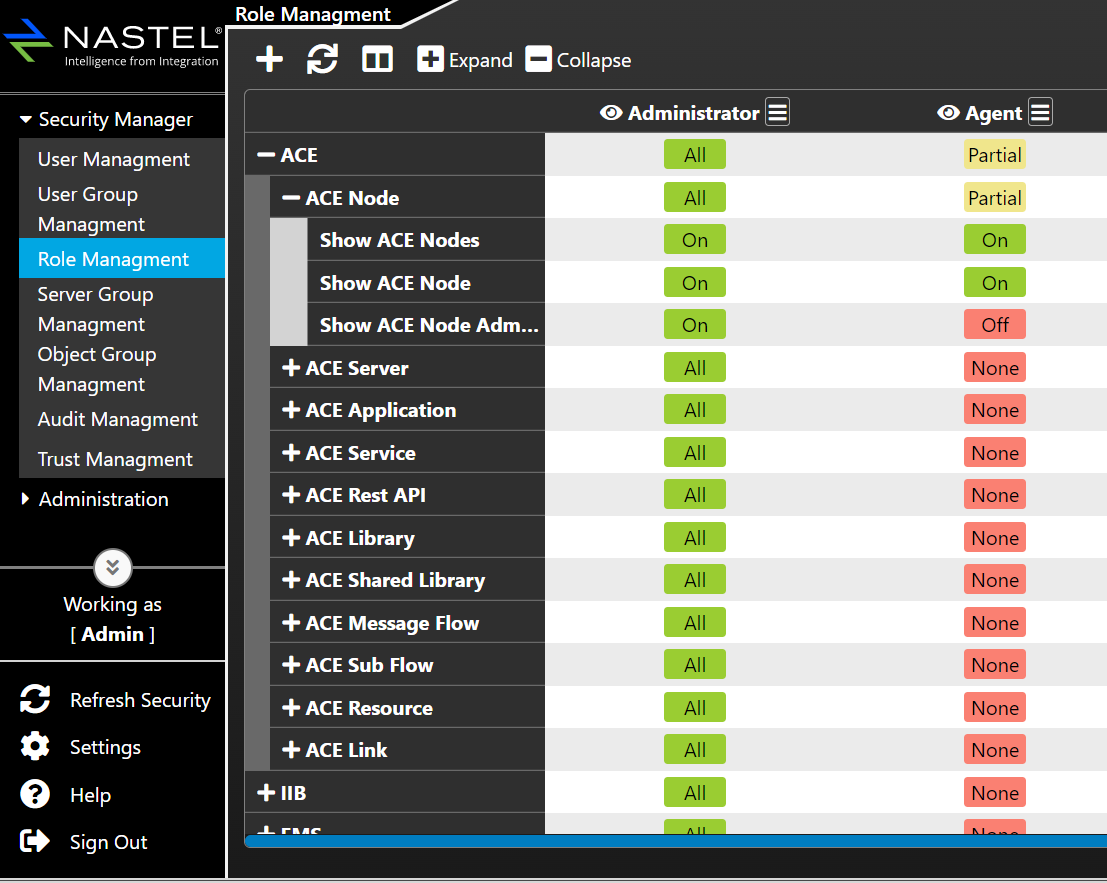Toggle Agent Off for Show ACE Node Adm...
This screenshot has height=883, width=1107.
pos(995,325)
